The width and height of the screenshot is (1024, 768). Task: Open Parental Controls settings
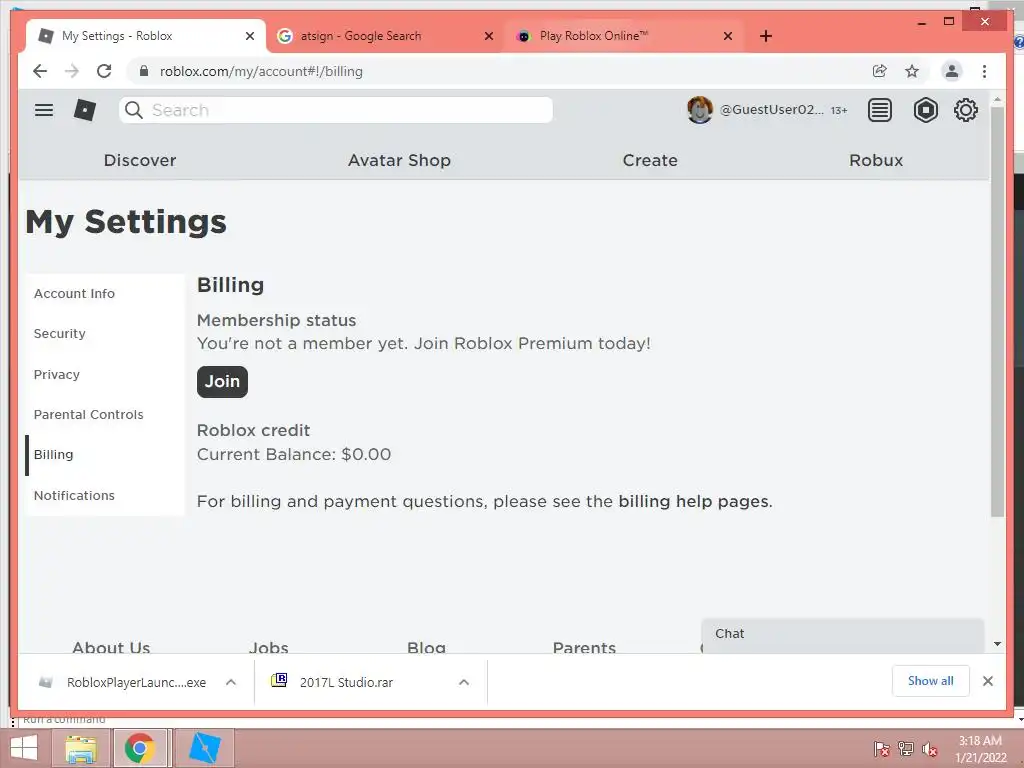click(104, 415)
